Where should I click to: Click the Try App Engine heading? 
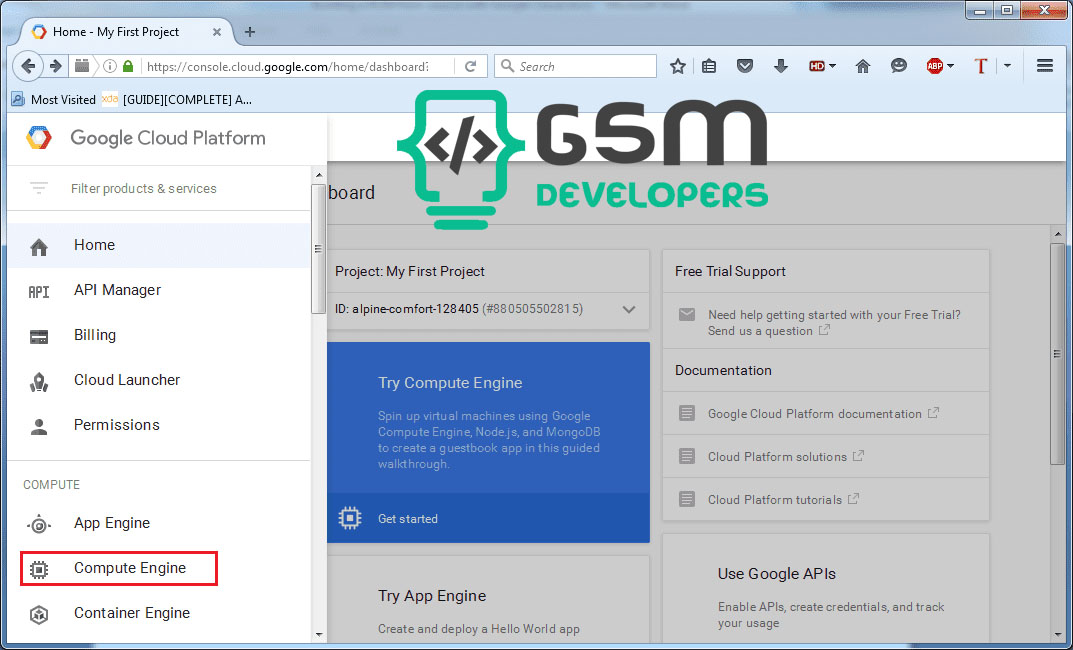tap(432, 596)
